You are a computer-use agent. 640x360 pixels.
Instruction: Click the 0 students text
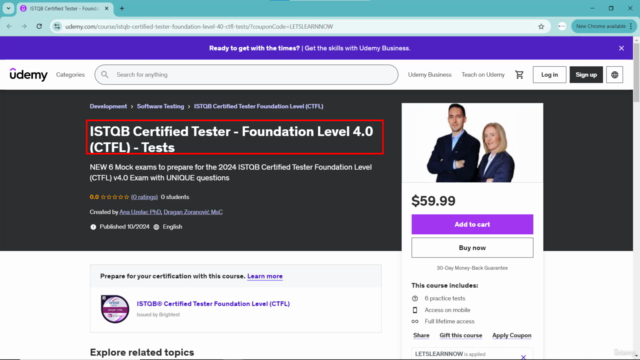point(175,197)
